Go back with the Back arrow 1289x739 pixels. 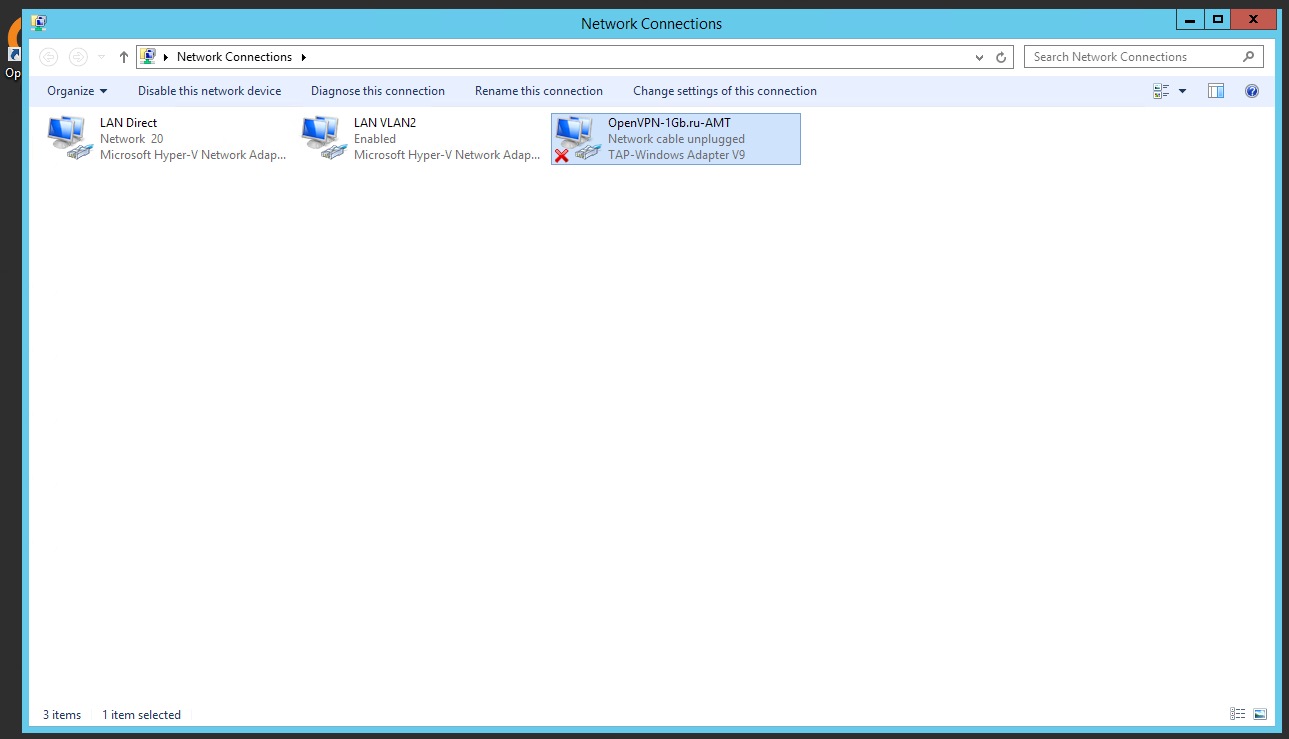(48, 57)
